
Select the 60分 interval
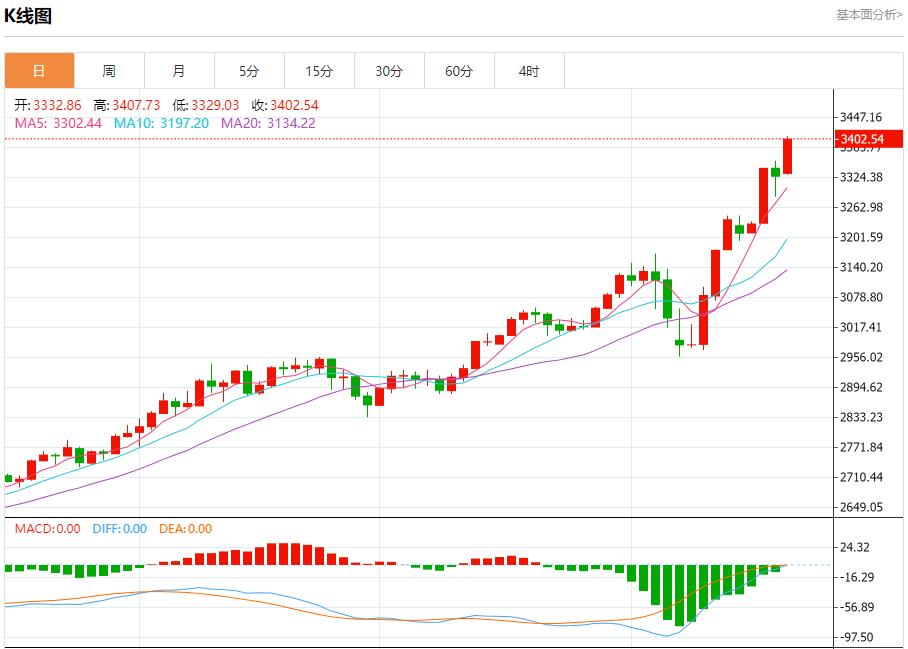click(x=459, y=70)
